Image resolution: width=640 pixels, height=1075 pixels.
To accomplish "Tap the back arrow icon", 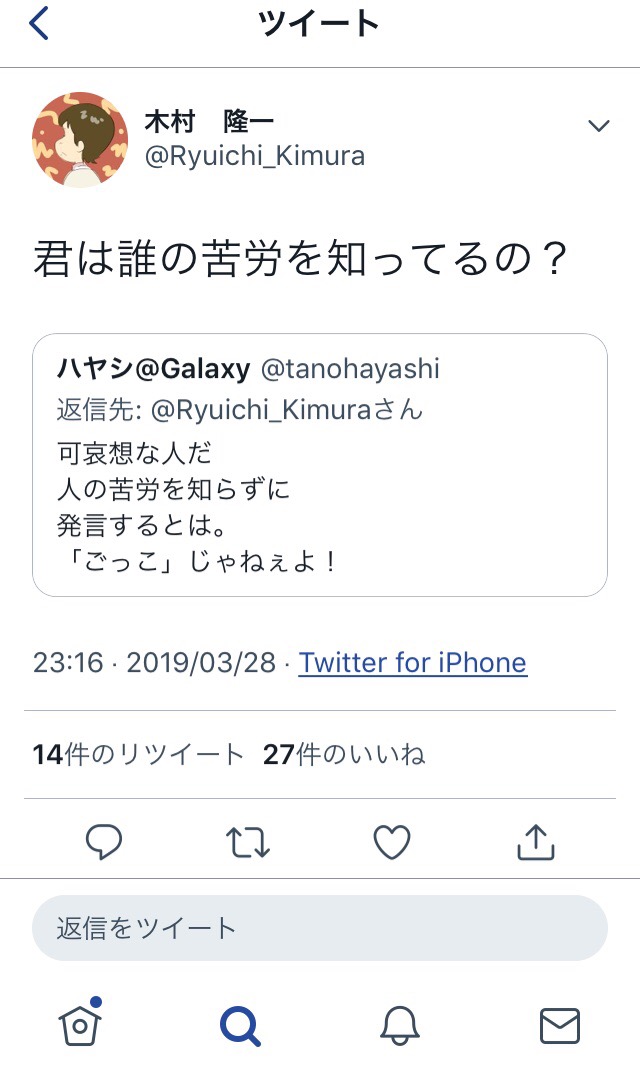I will point(39,23).
